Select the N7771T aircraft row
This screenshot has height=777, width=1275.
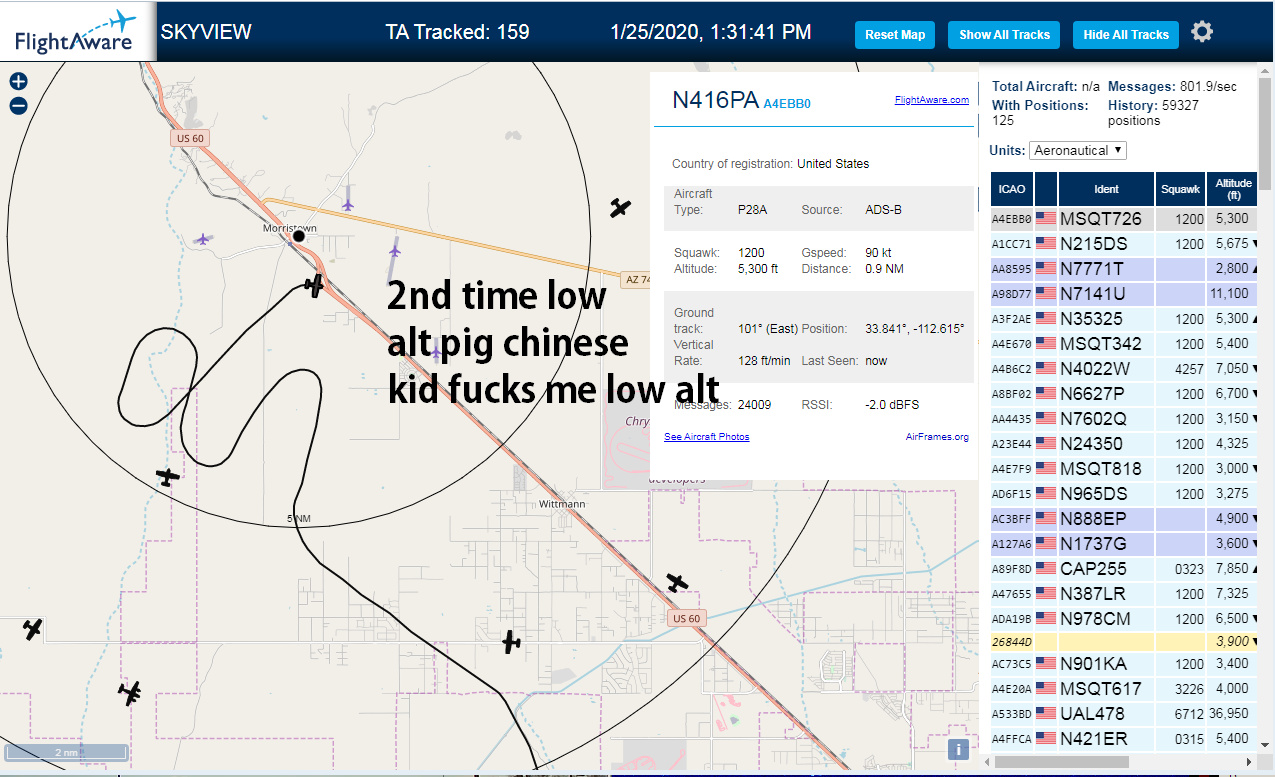(1124, 269)
